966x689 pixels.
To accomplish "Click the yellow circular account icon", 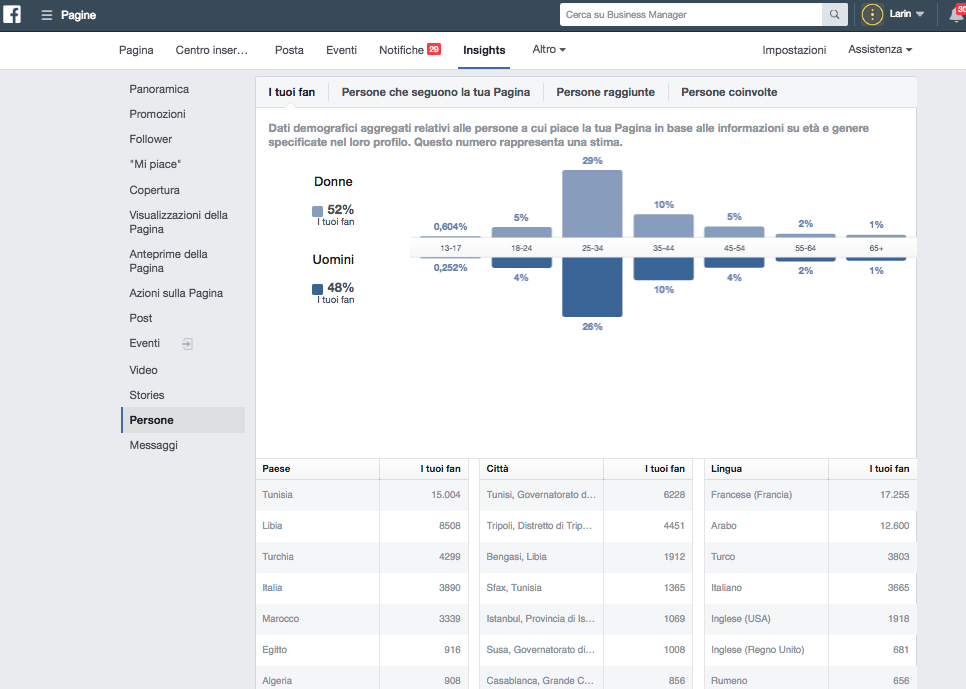I will (872, 14).
